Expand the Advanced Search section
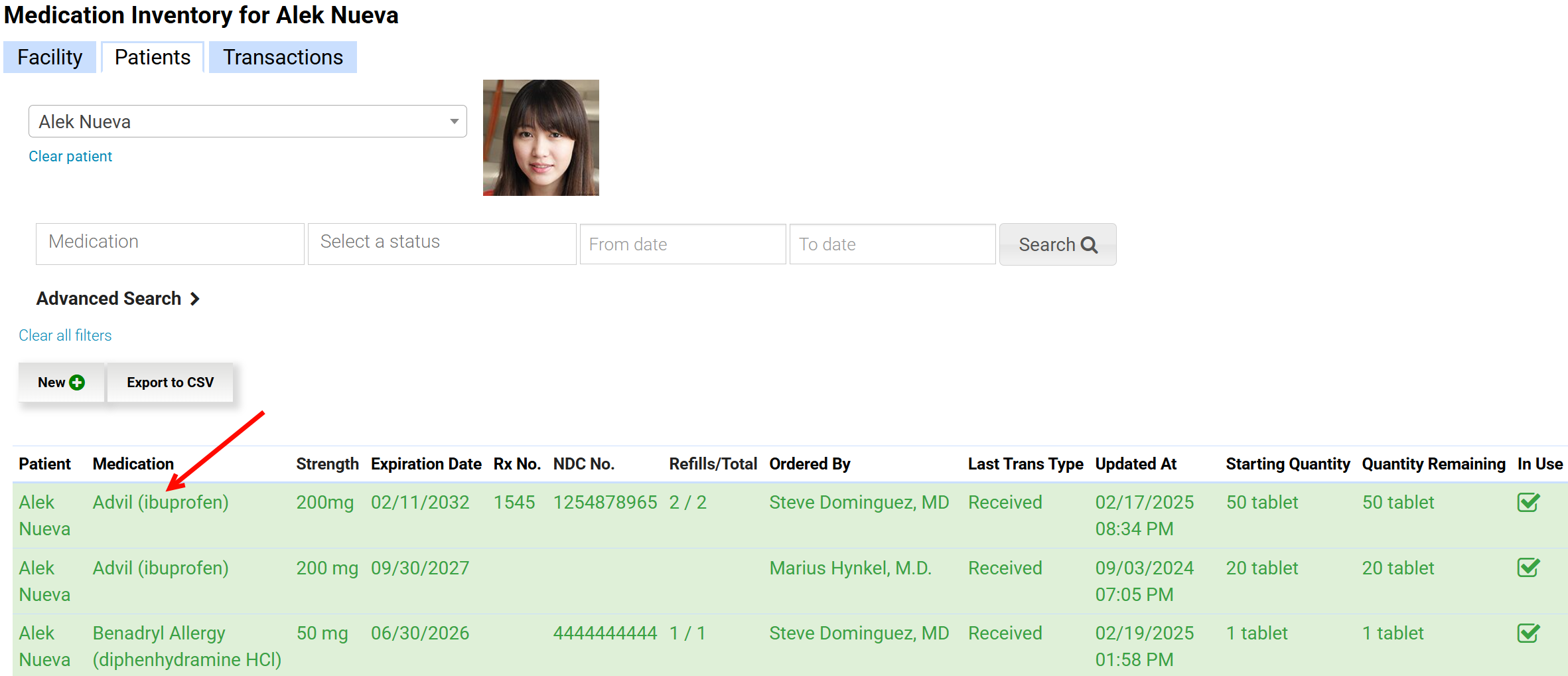This screenshot has height=676, width=1568. [117, 299]
